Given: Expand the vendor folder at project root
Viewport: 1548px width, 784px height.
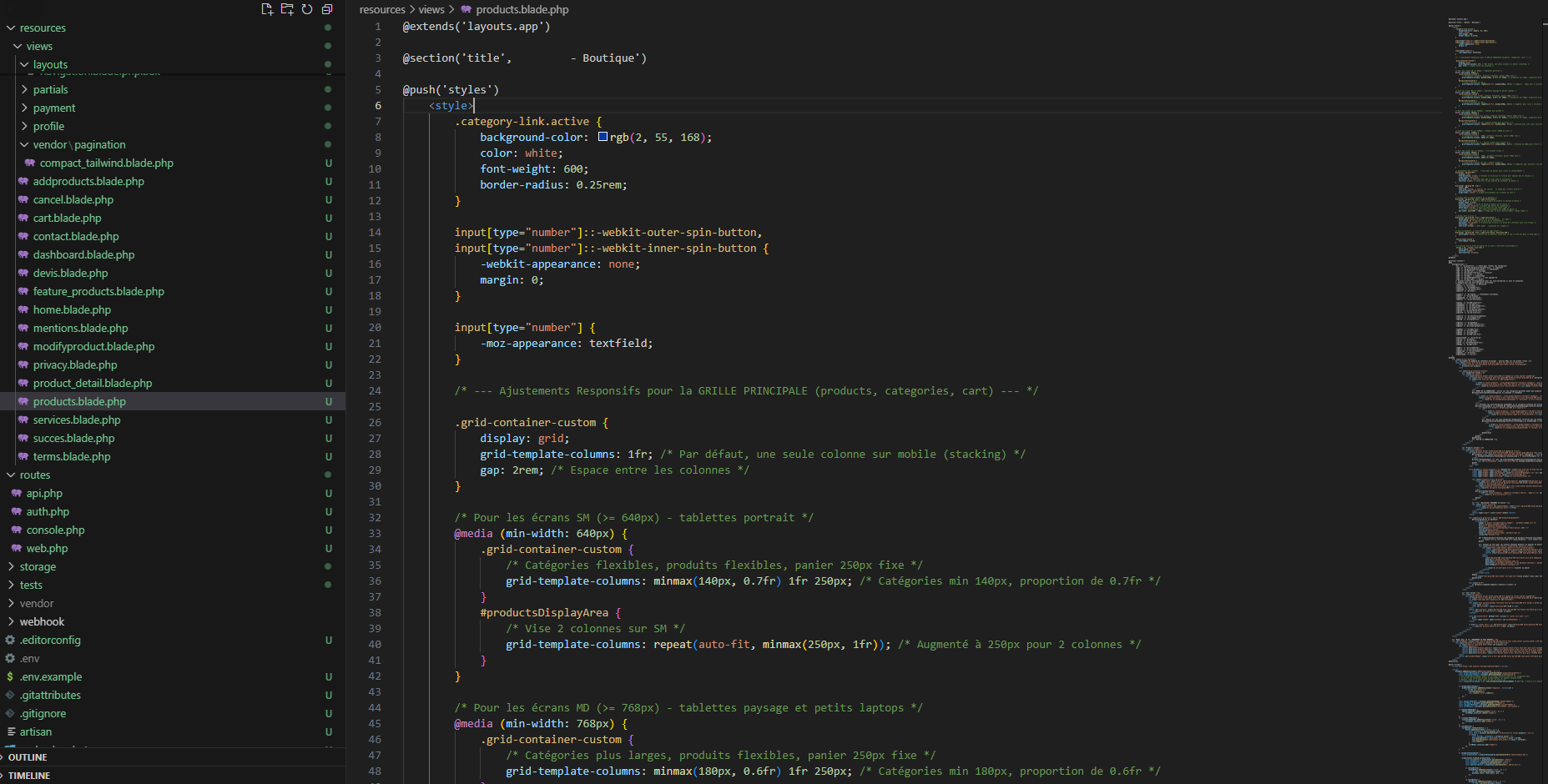Looking at the screenshot, I should [x=172, y=603].
